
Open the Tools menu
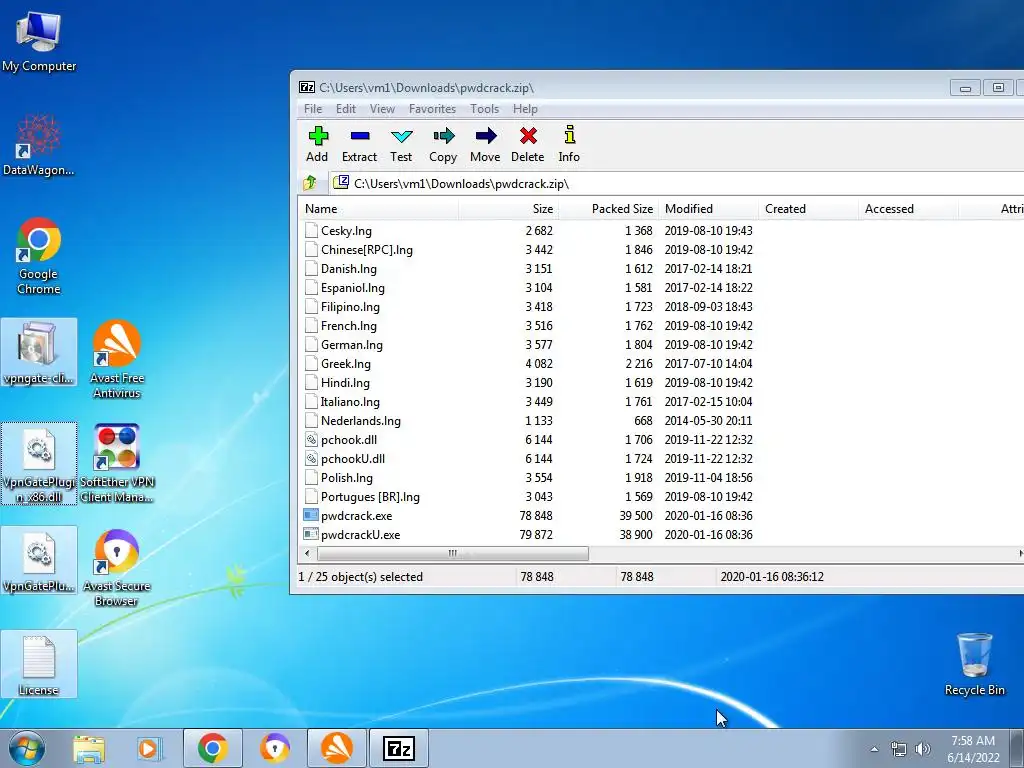tap(485, 108)
